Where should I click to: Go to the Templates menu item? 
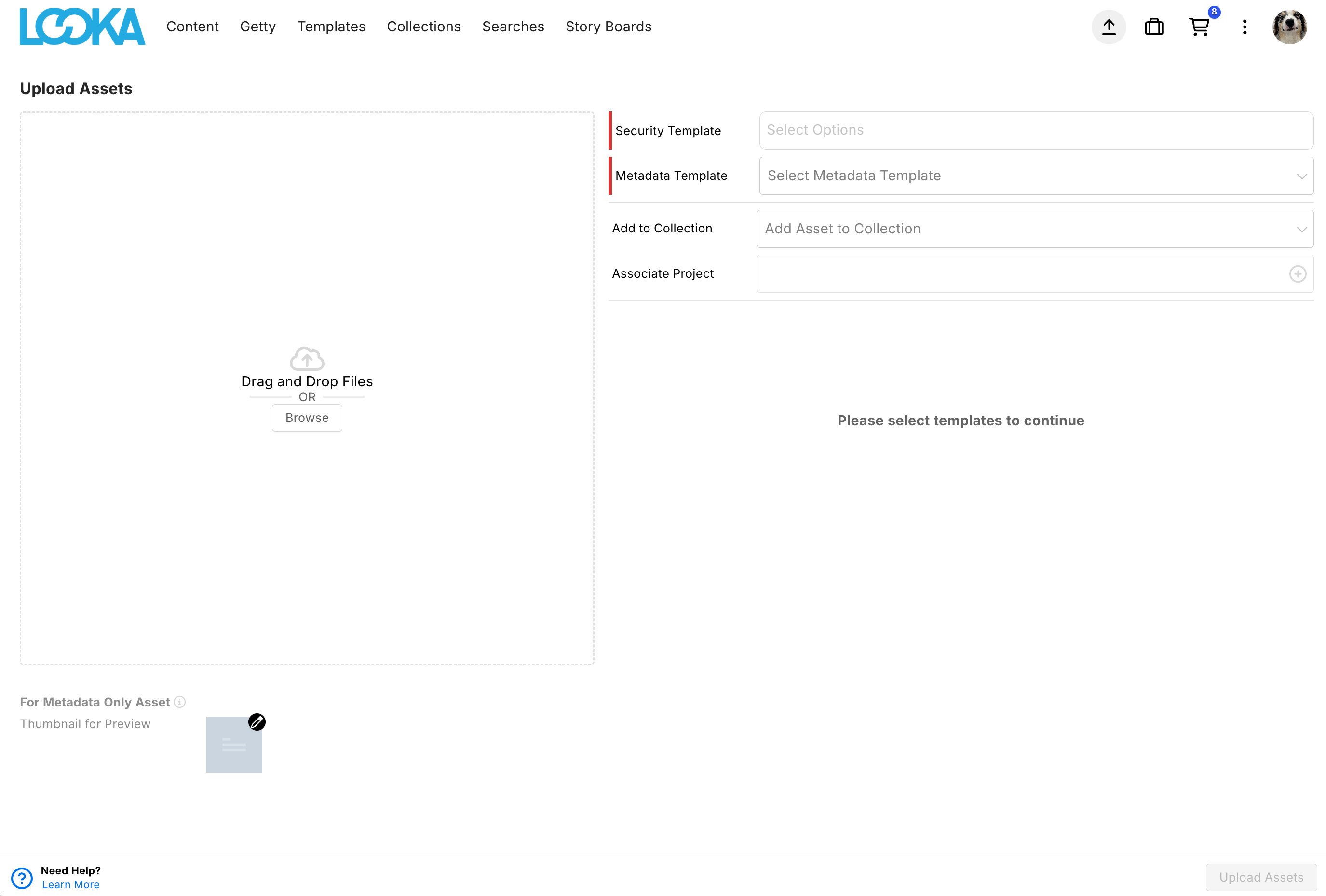click(x=331, y=27)
